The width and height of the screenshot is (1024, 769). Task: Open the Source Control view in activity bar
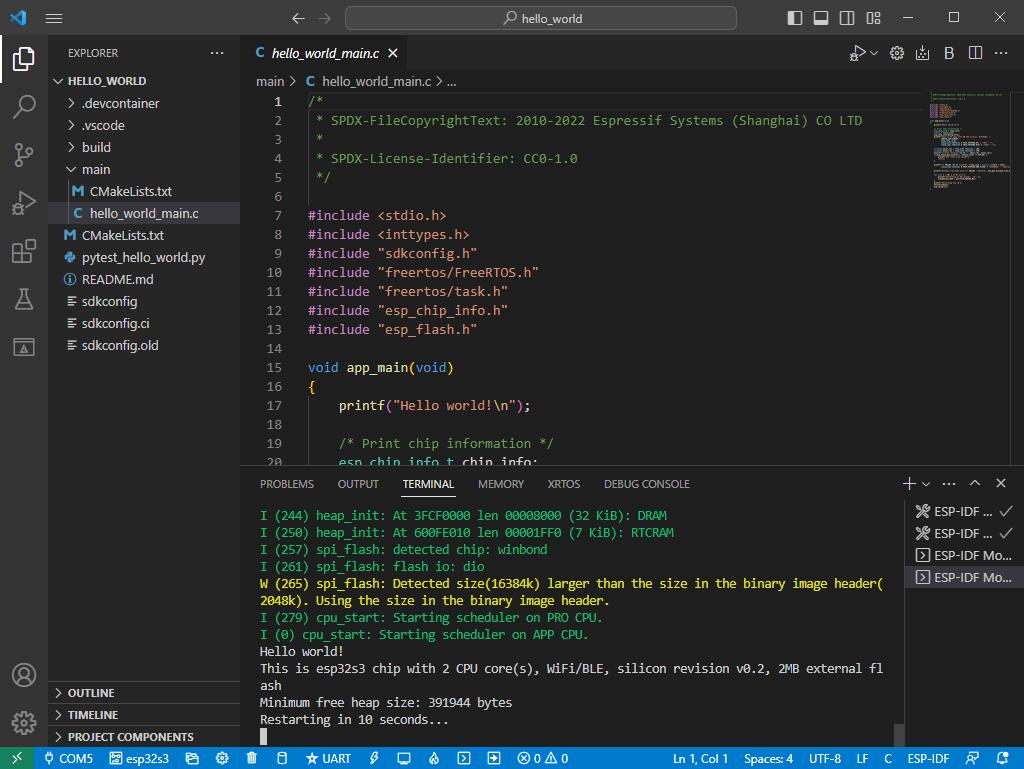[x=24, y=154]
